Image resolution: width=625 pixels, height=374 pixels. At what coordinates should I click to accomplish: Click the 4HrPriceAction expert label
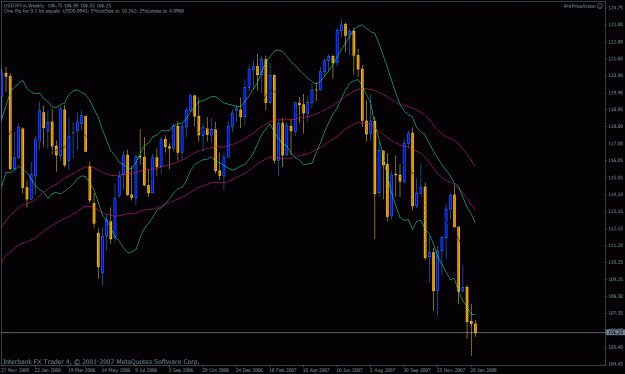(x=580, y=6)
